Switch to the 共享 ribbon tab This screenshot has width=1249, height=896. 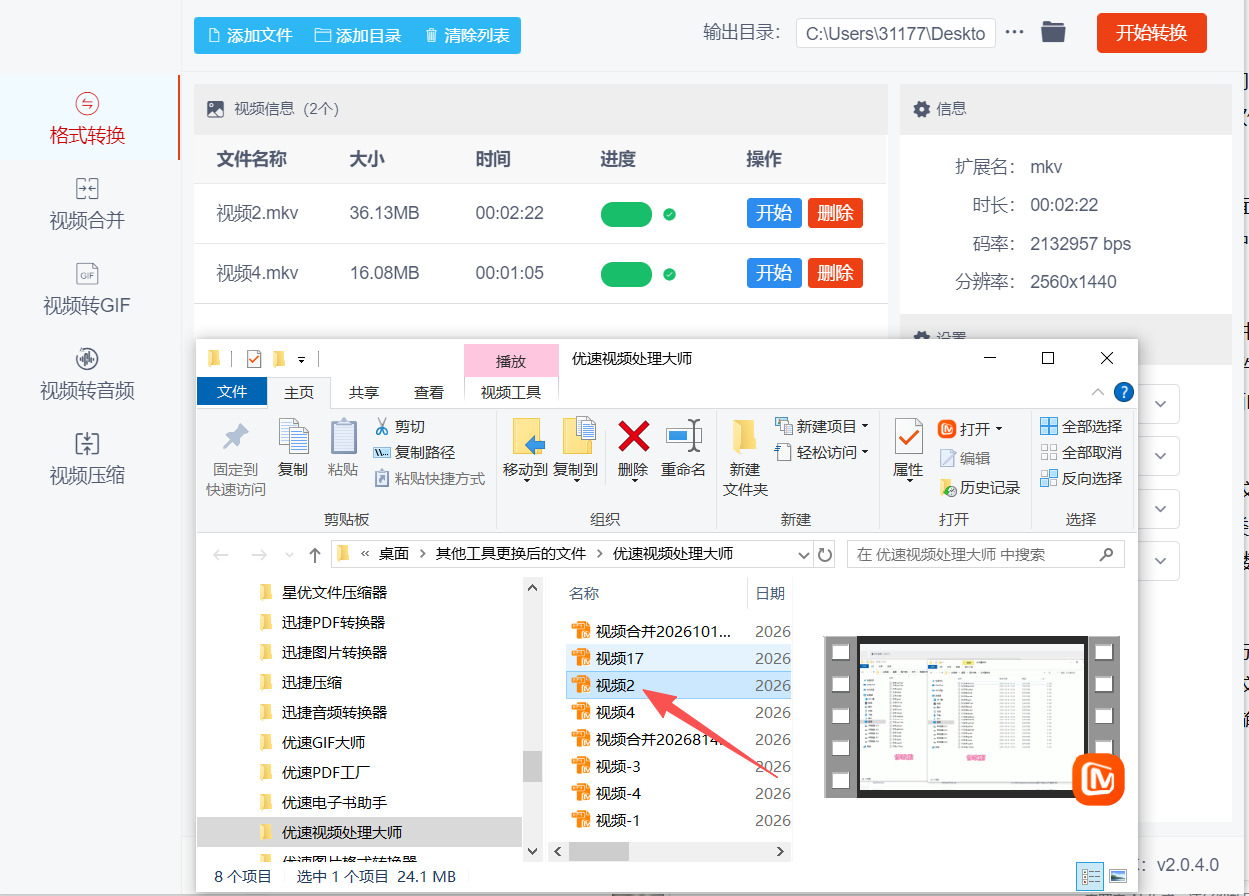click(x=364, y=393)
